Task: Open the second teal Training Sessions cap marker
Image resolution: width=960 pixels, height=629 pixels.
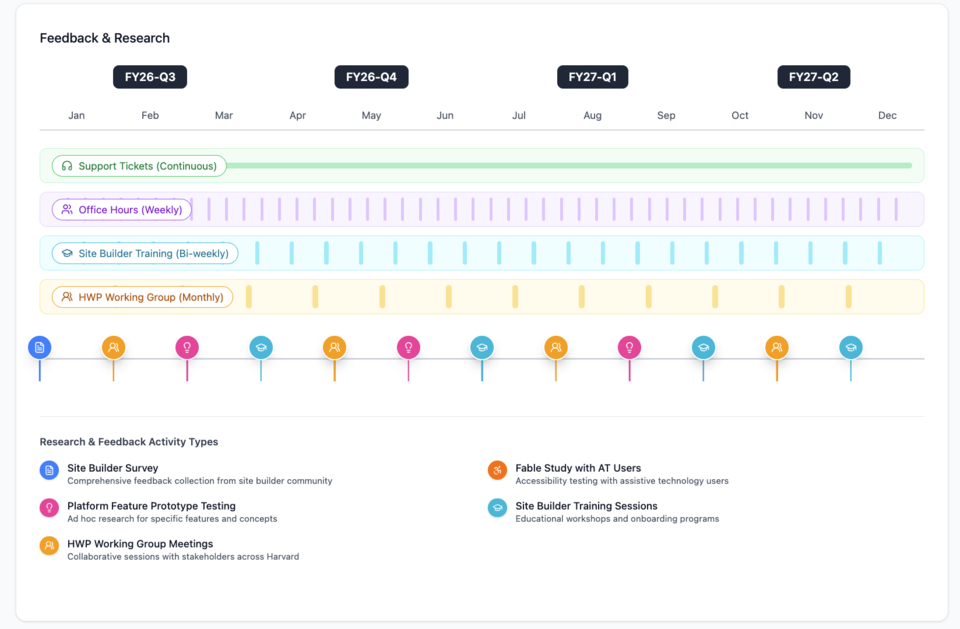Action: pos(482,347)
